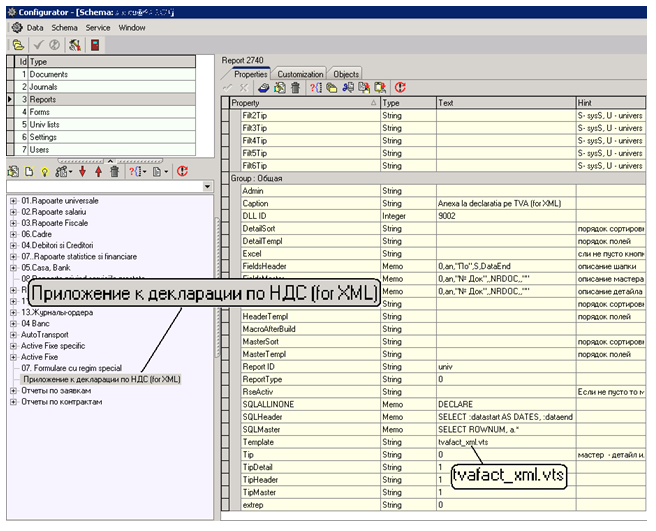Expand the 04.Debitori si Creditori node
Screen dimensions: 656x531
(13, 246)
